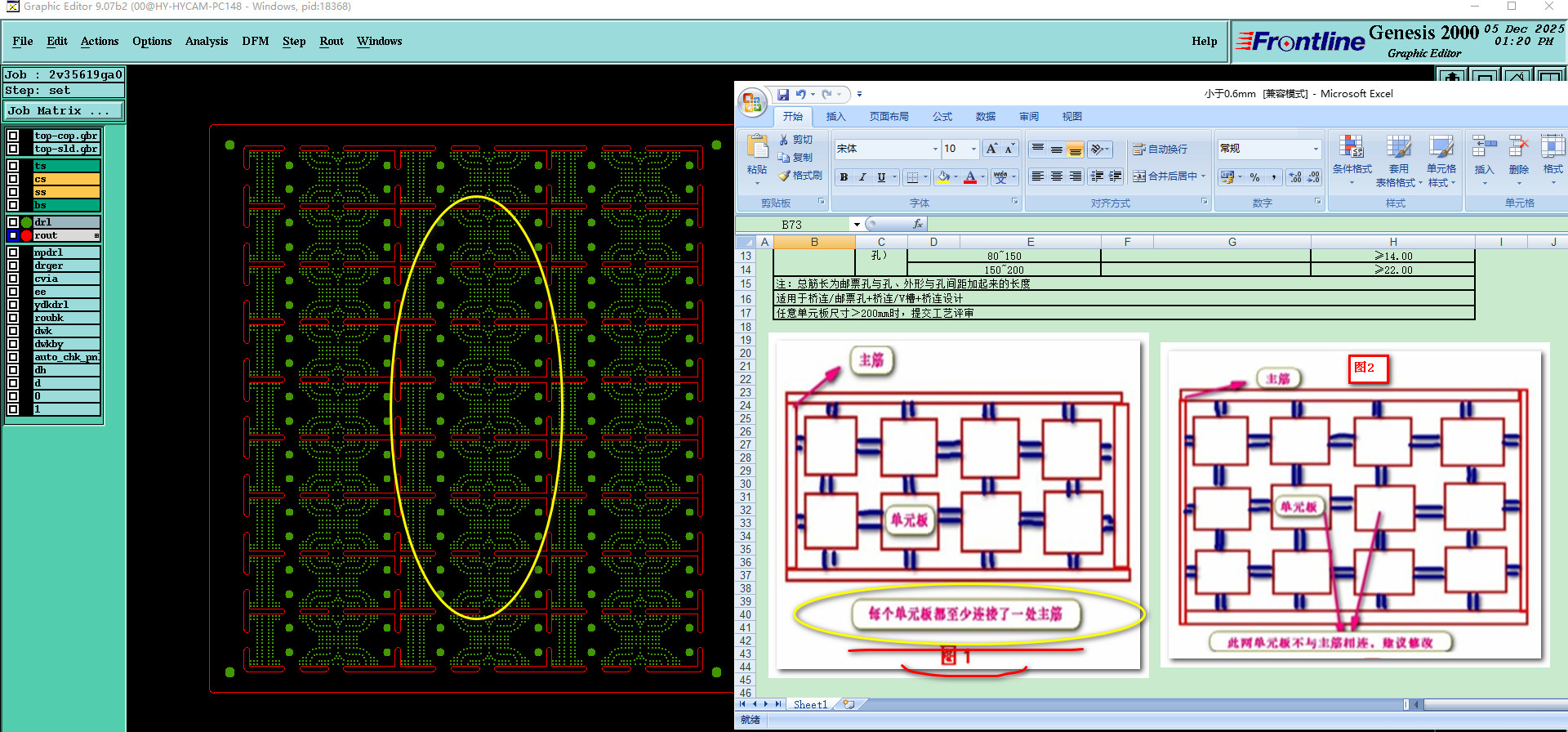Decrease font size with the small A icon
The width and height of the screenshot is (1568, 732).
click(x=1009, y=149)
